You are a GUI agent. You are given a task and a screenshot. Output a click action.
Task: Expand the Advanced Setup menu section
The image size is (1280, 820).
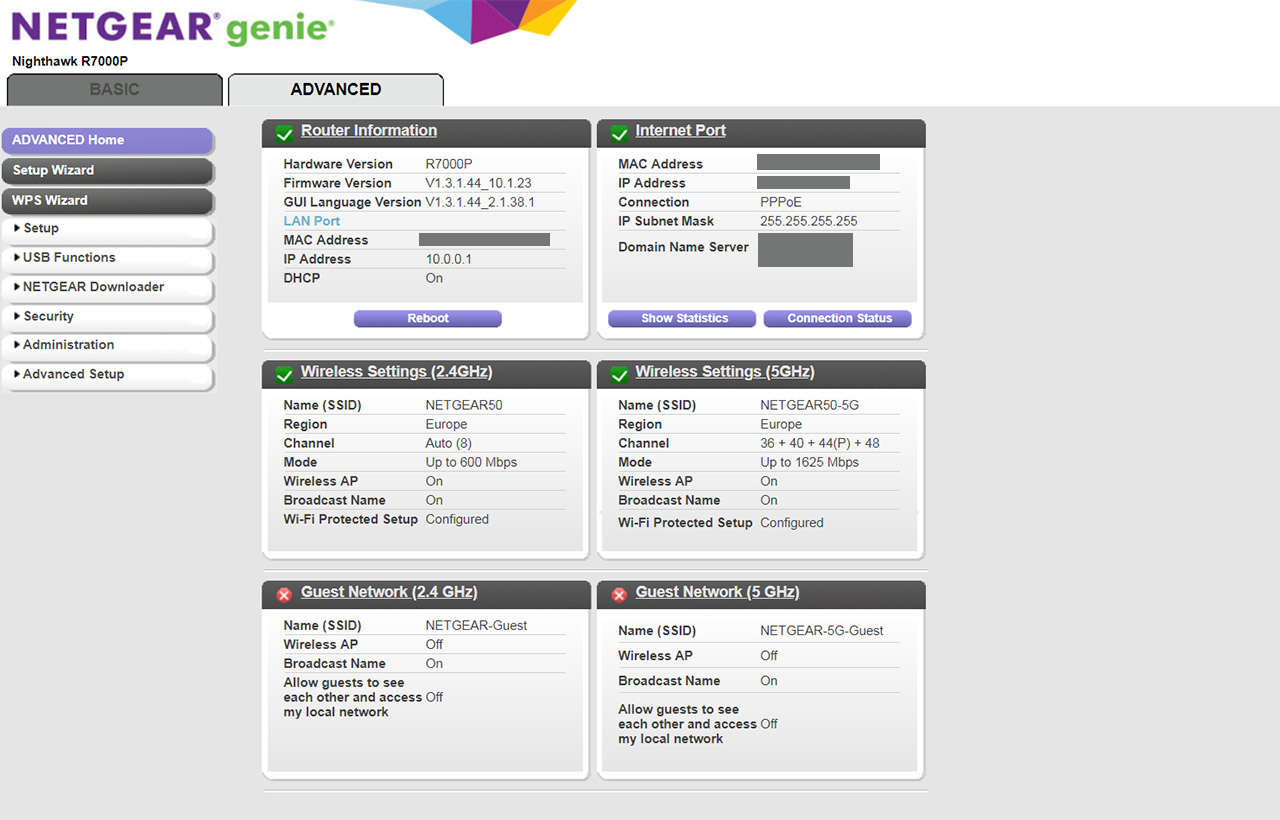click(107, 375)
